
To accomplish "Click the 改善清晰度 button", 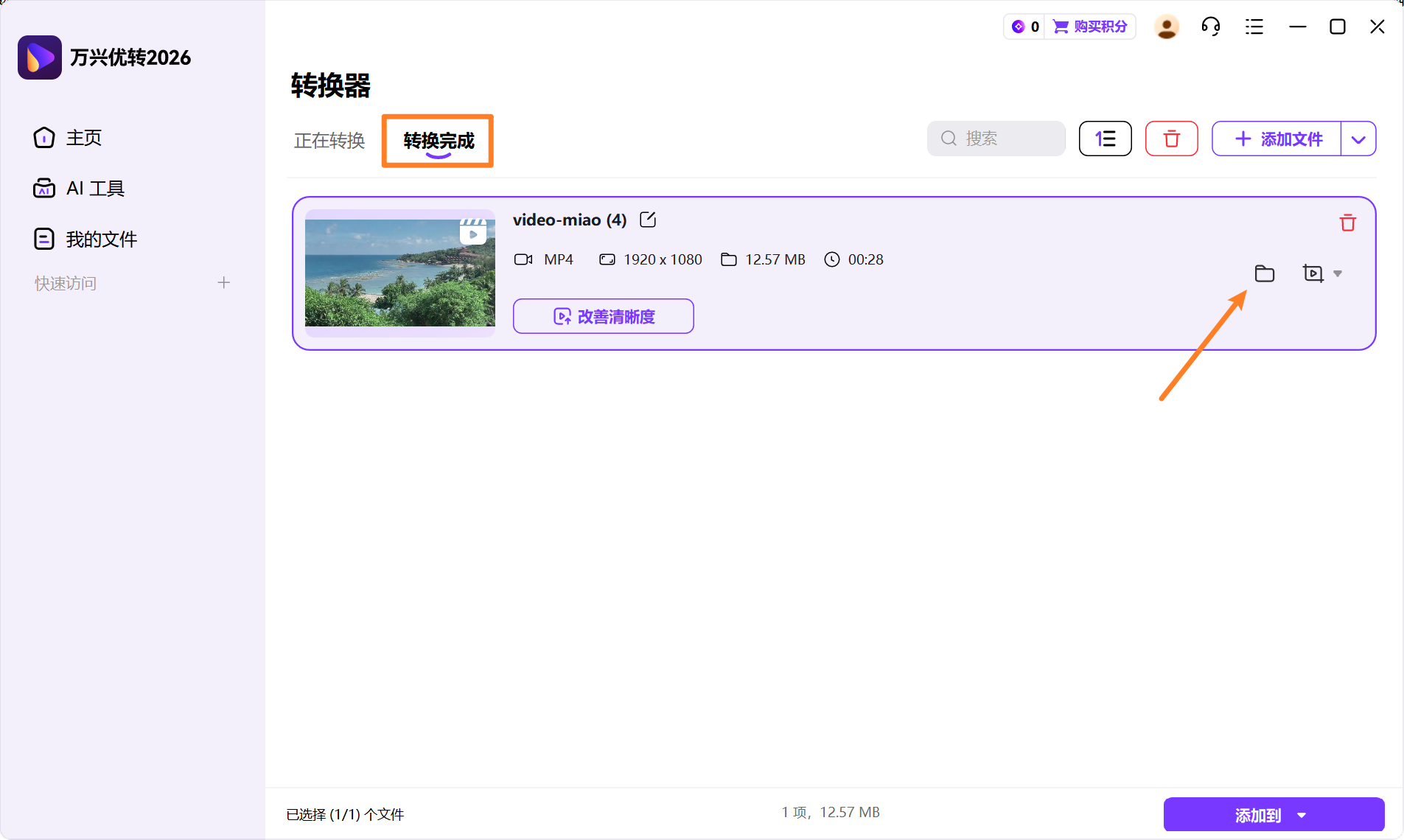I will point(603,316).
